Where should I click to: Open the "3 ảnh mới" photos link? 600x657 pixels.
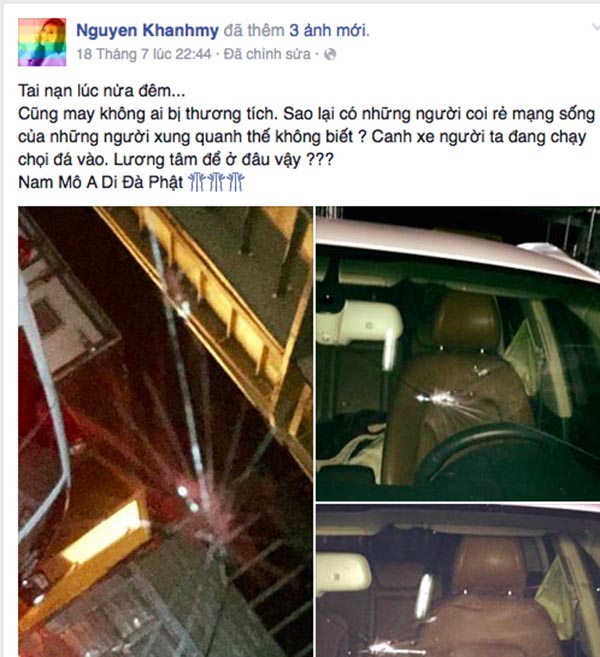pyautogui.click(x=329, y=31)
